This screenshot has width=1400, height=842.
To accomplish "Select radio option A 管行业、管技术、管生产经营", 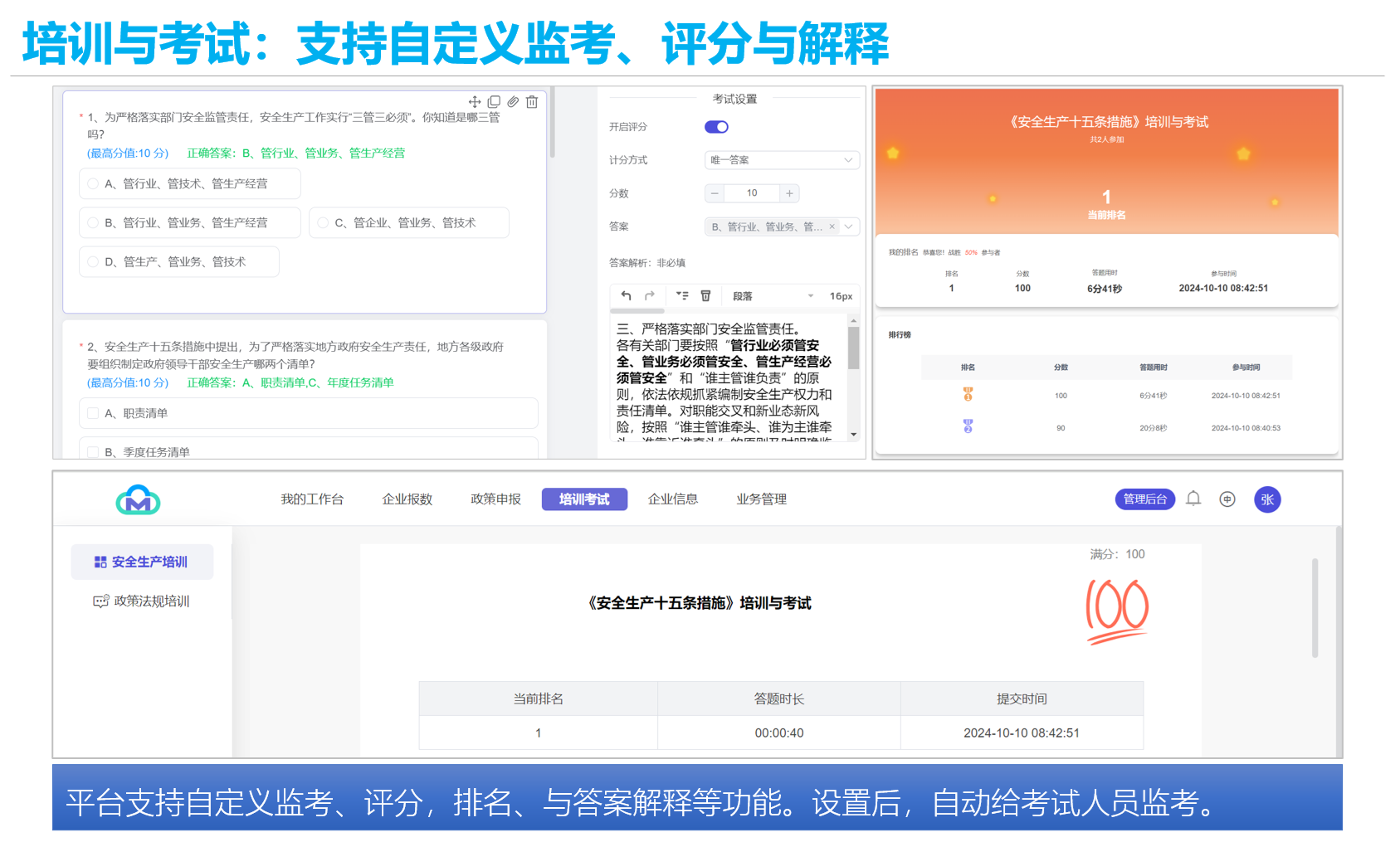I will (x=93, y=184).
